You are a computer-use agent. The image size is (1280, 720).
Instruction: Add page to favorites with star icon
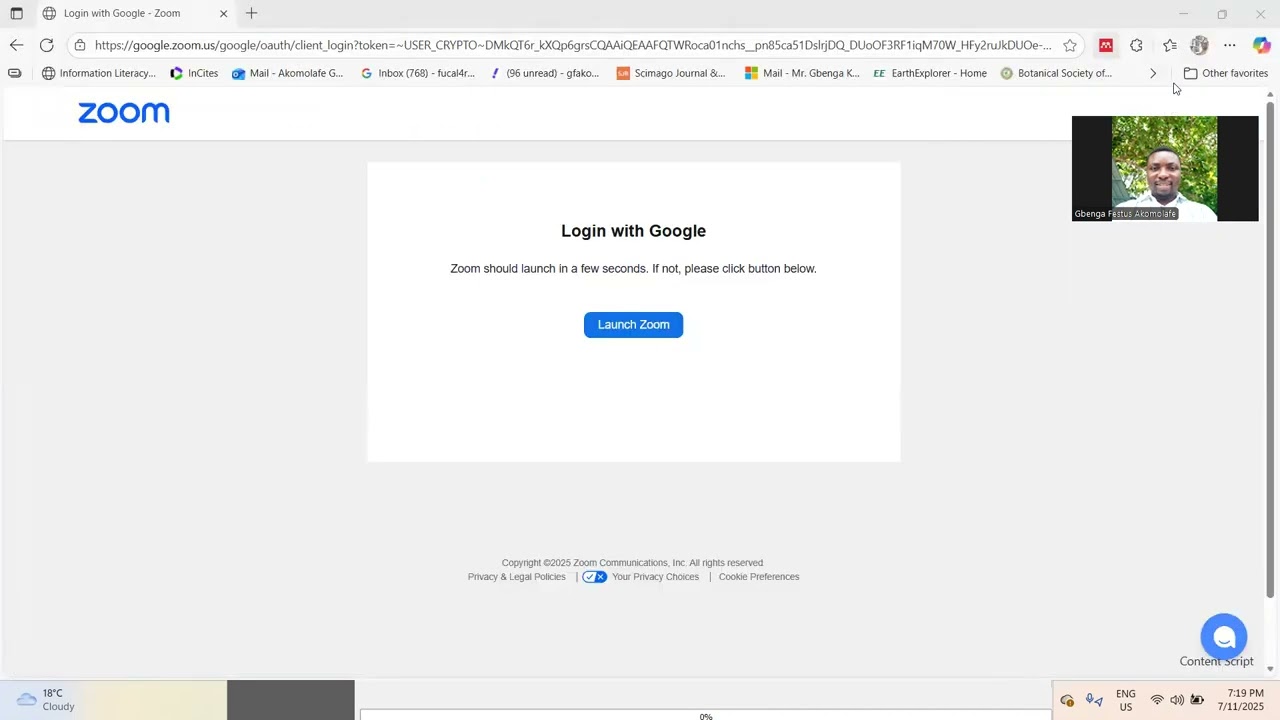pos(1070,45)
